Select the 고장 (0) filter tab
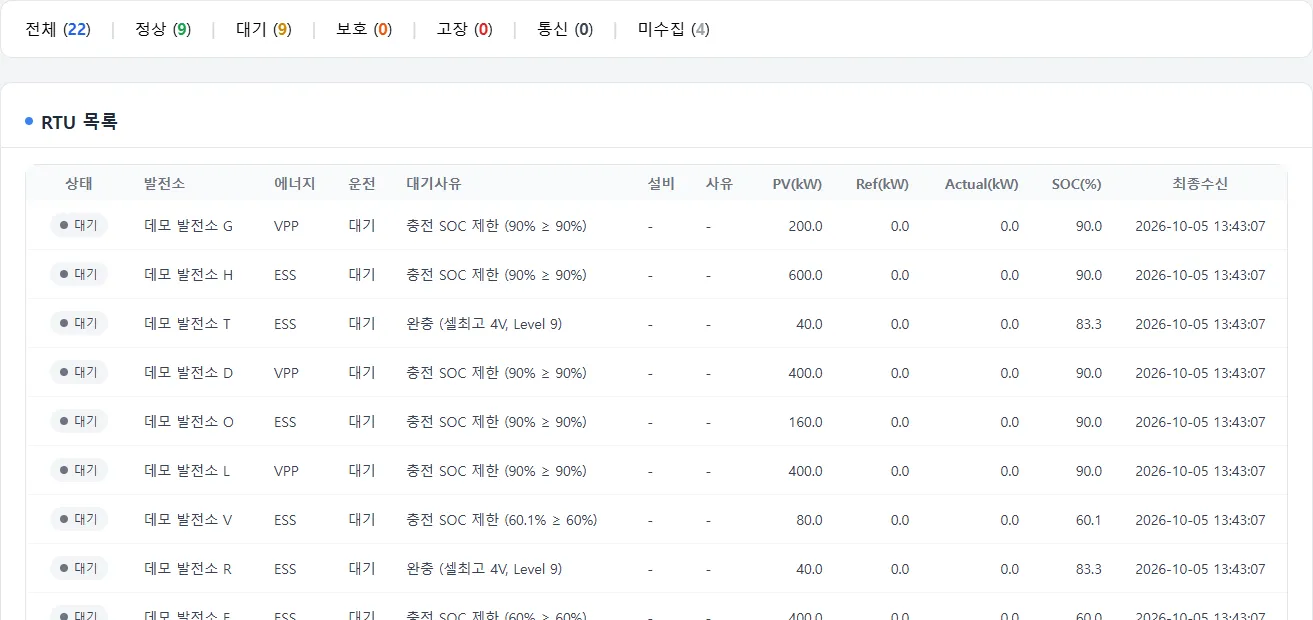This screenshot has width=1313, height=620. coord(464,29)
